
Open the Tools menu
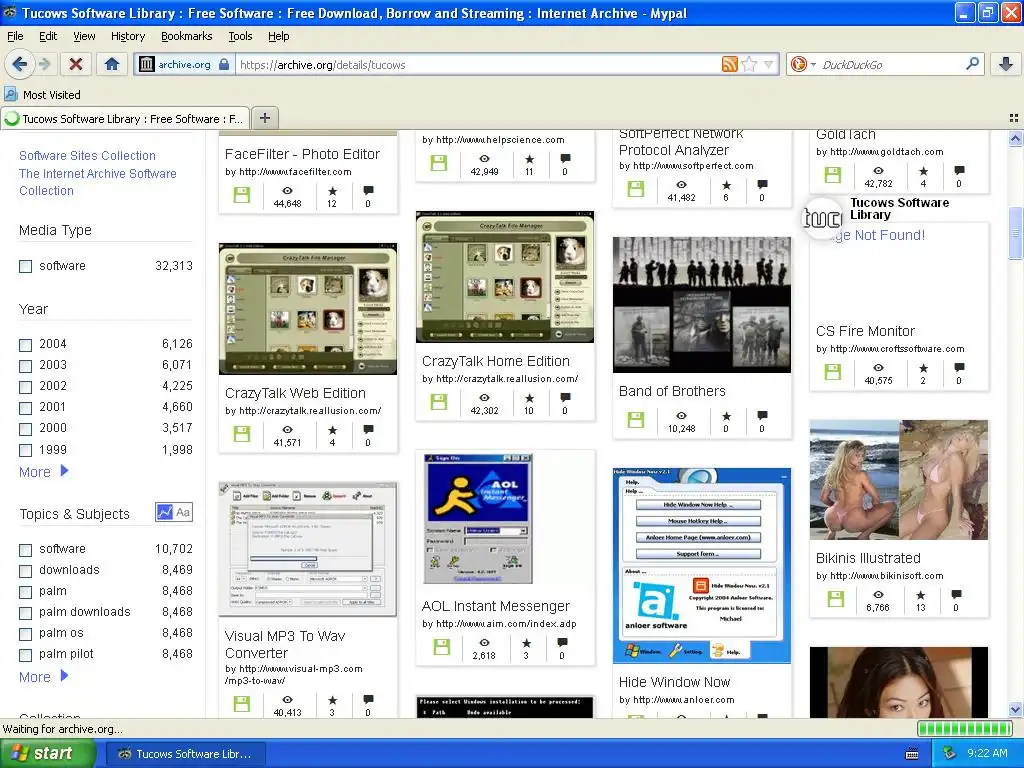coord(240,36)
